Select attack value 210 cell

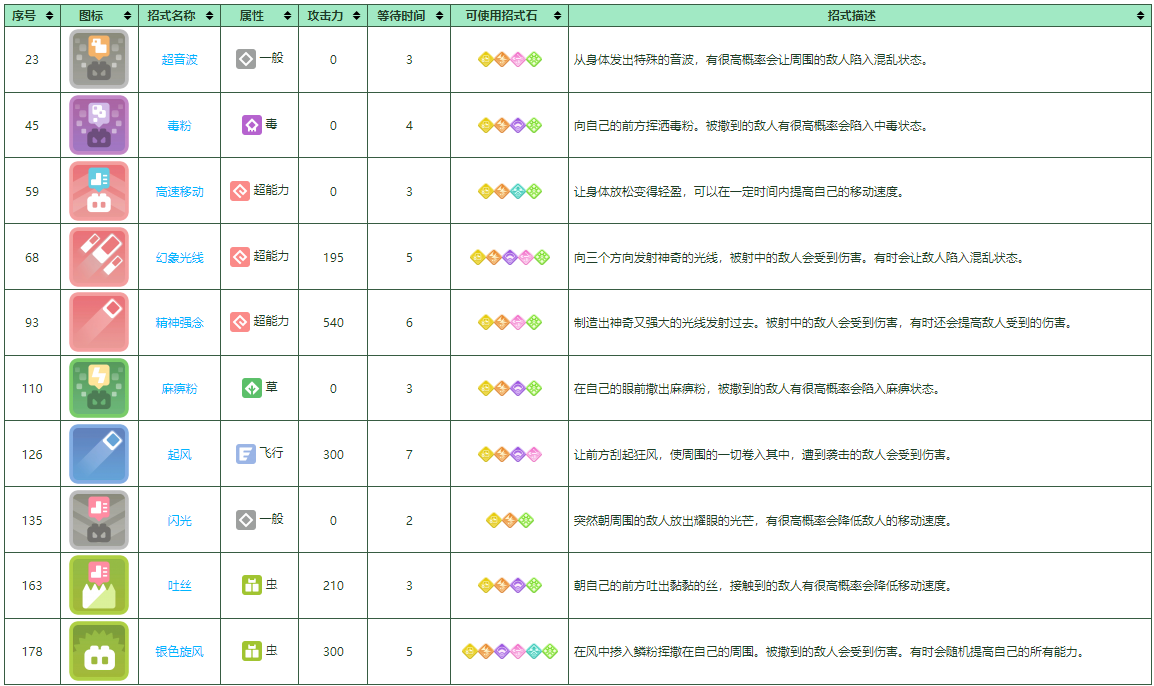point(333,585)
